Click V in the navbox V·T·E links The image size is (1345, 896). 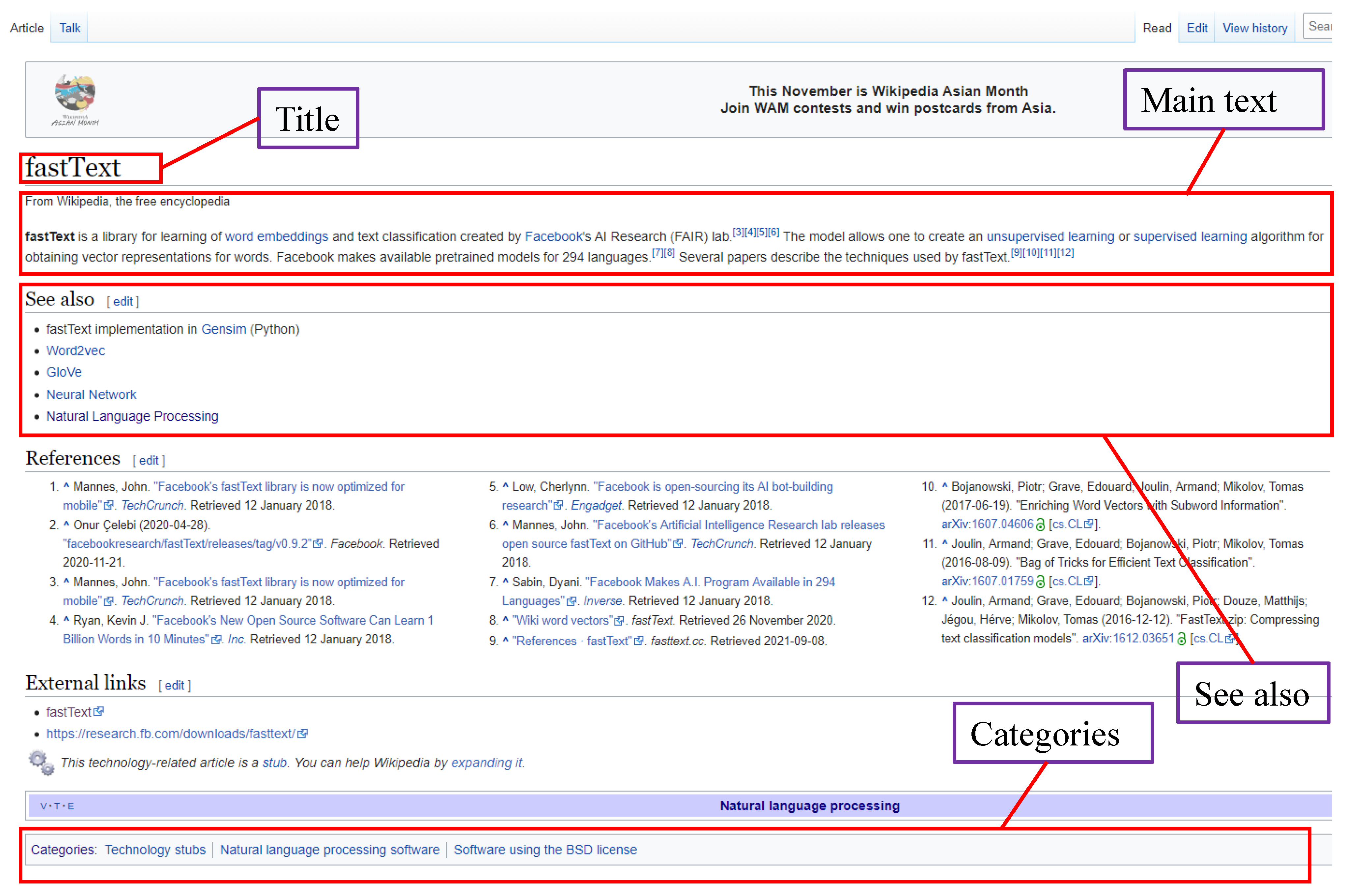43,806
